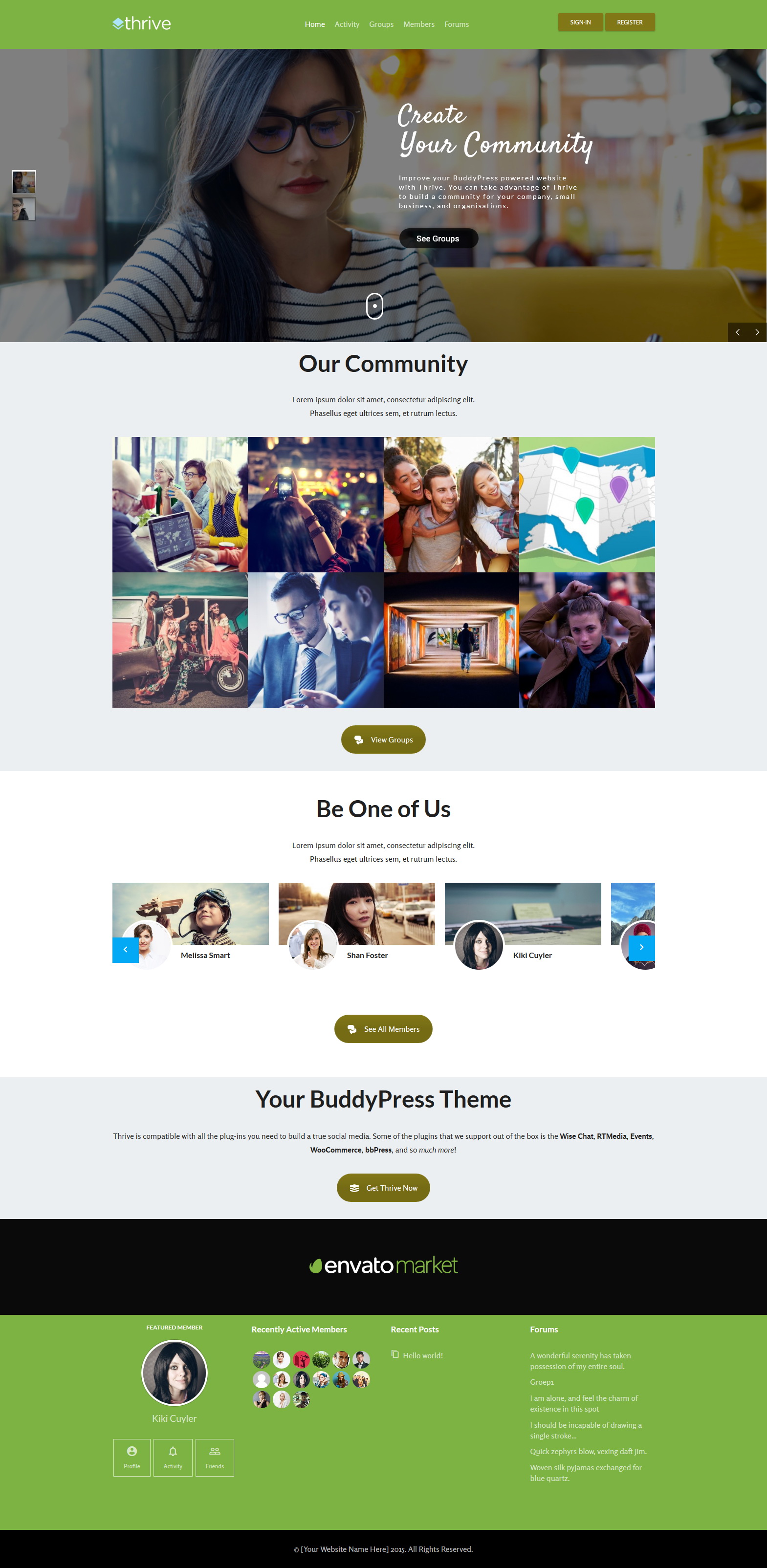Click the SIGN-IN button

580,22
